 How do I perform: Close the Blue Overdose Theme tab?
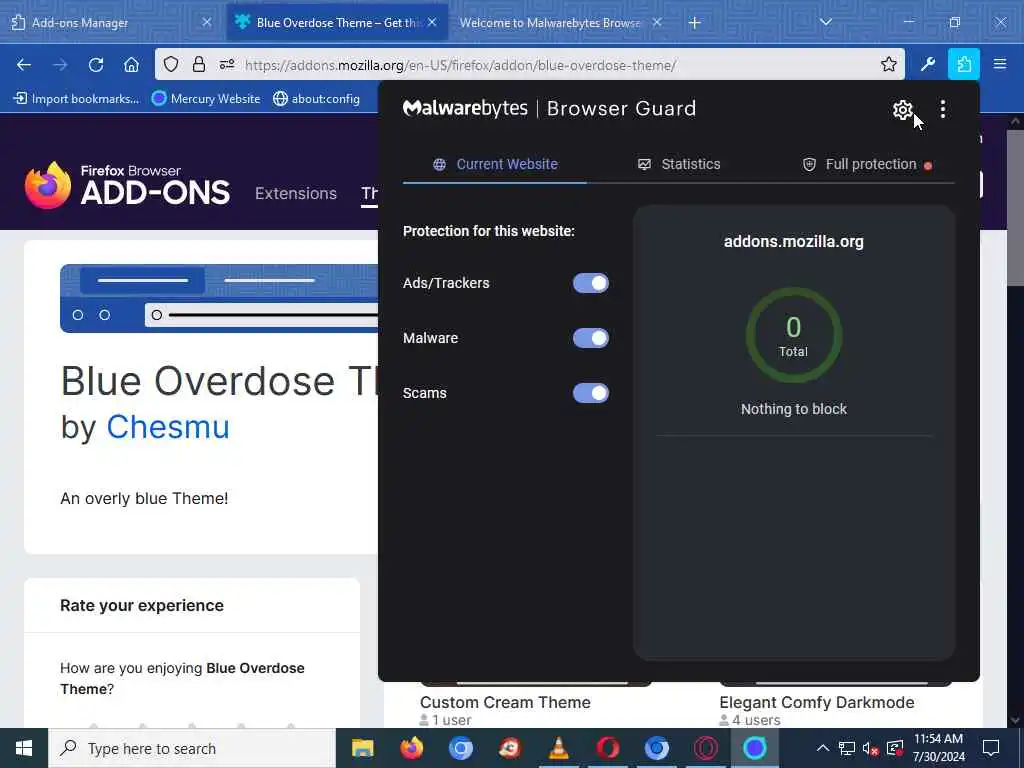coord(432,22)
